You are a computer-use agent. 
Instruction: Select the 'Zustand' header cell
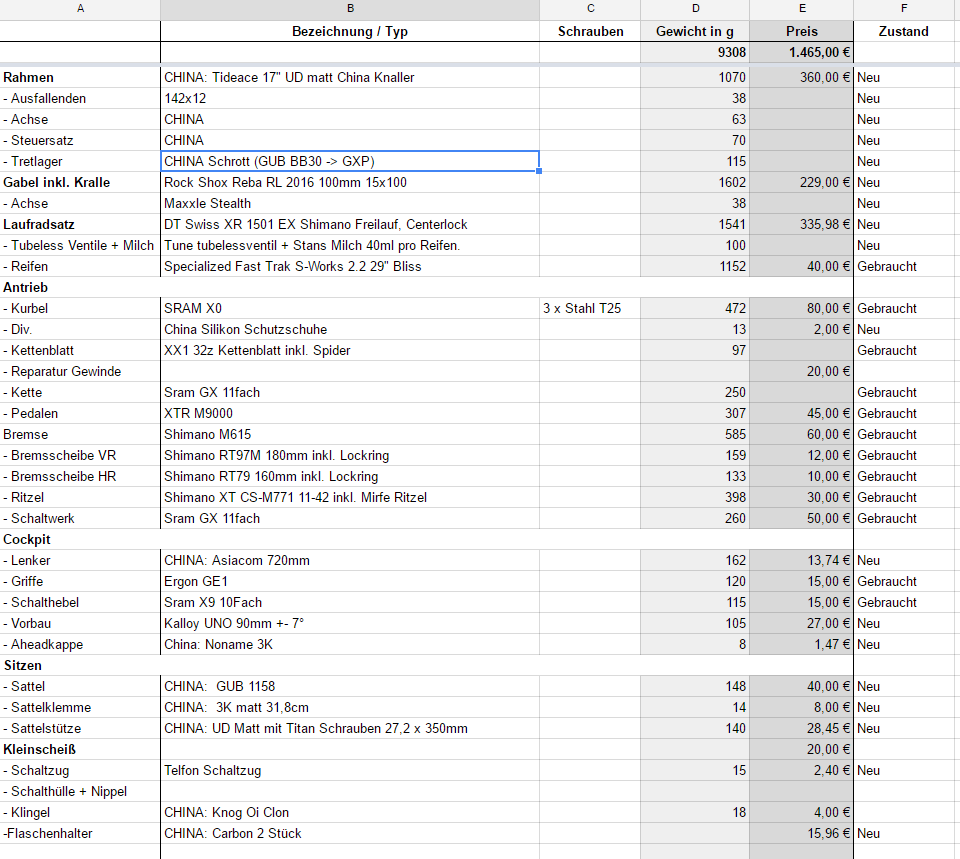903,31
